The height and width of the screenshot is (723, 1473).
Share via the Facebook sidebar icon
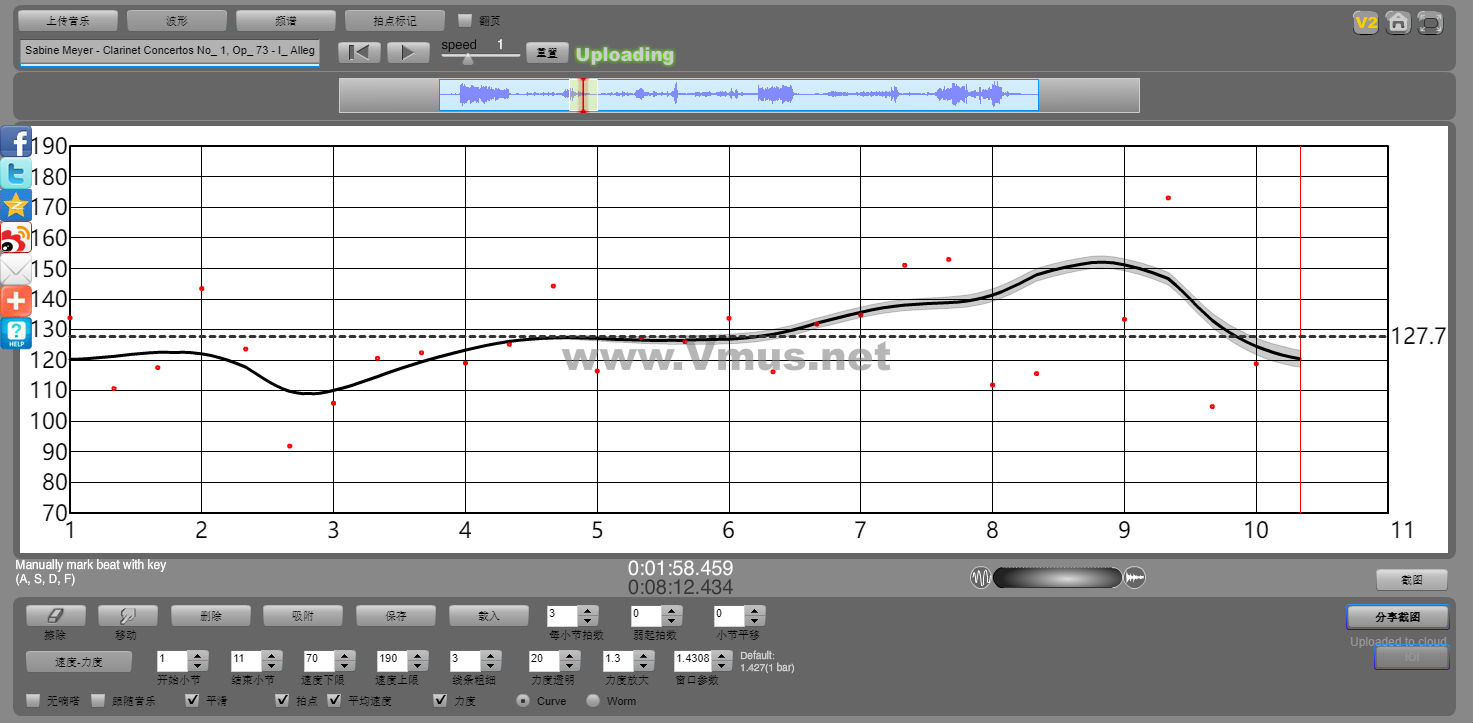pos(16,142)
